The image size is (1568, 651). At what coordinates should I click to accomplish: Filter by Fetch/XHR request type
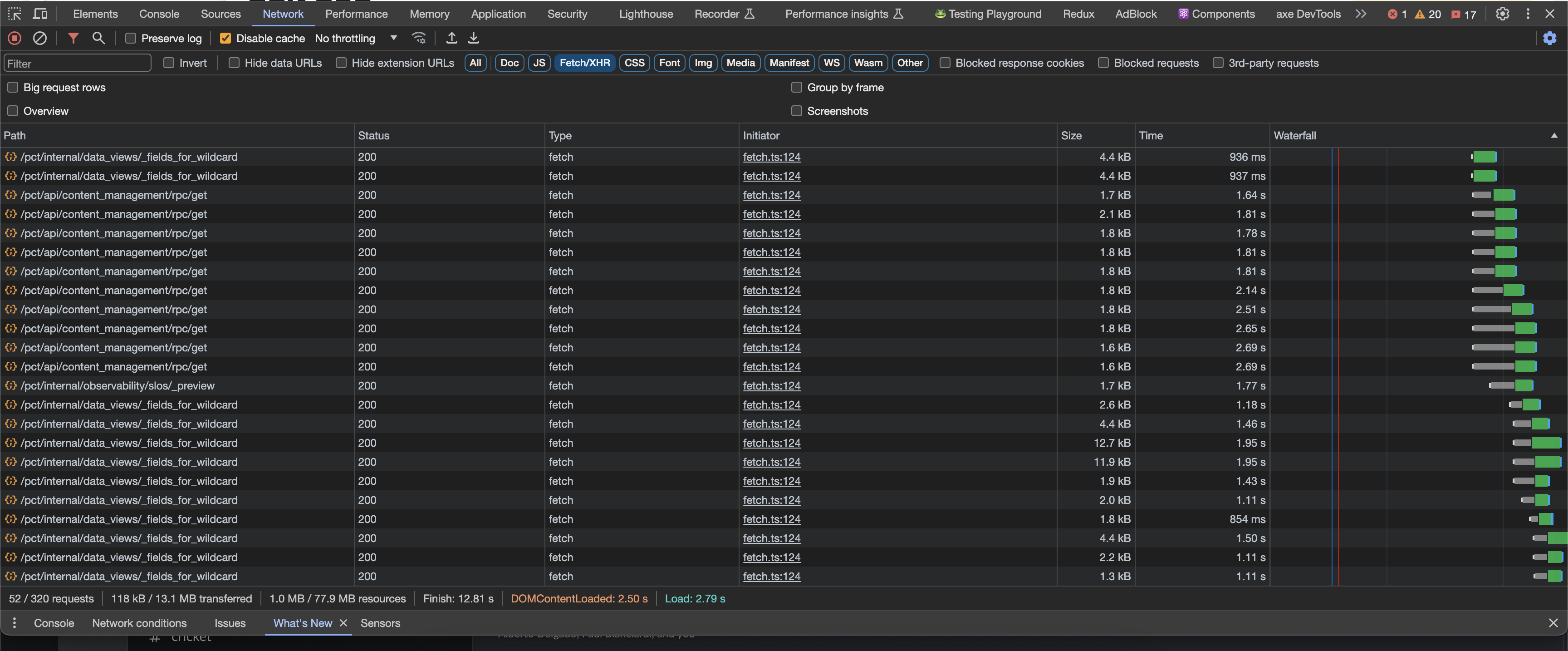point(584,63)
